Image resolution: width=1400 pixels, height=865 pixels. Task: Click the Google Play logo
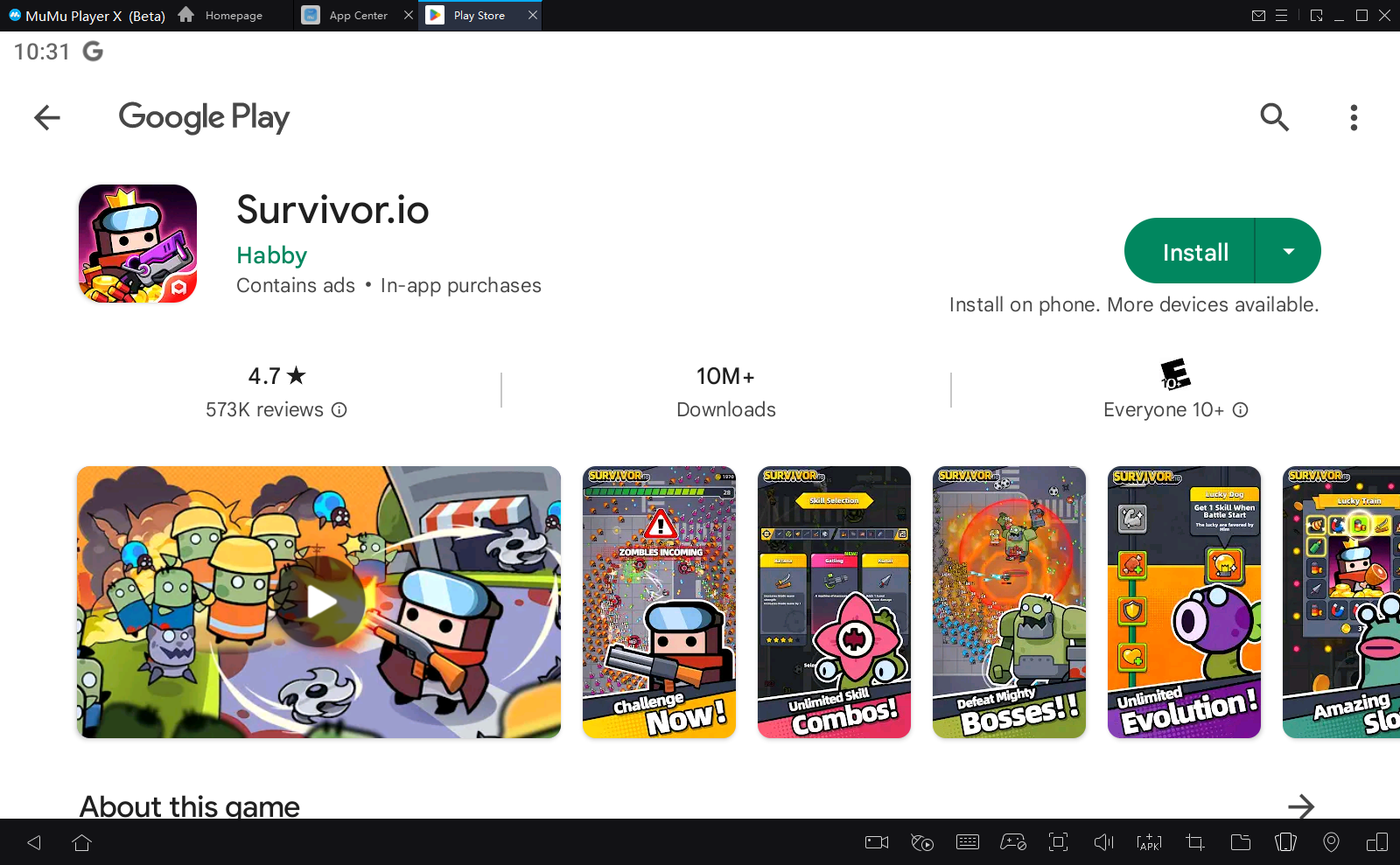204,117
